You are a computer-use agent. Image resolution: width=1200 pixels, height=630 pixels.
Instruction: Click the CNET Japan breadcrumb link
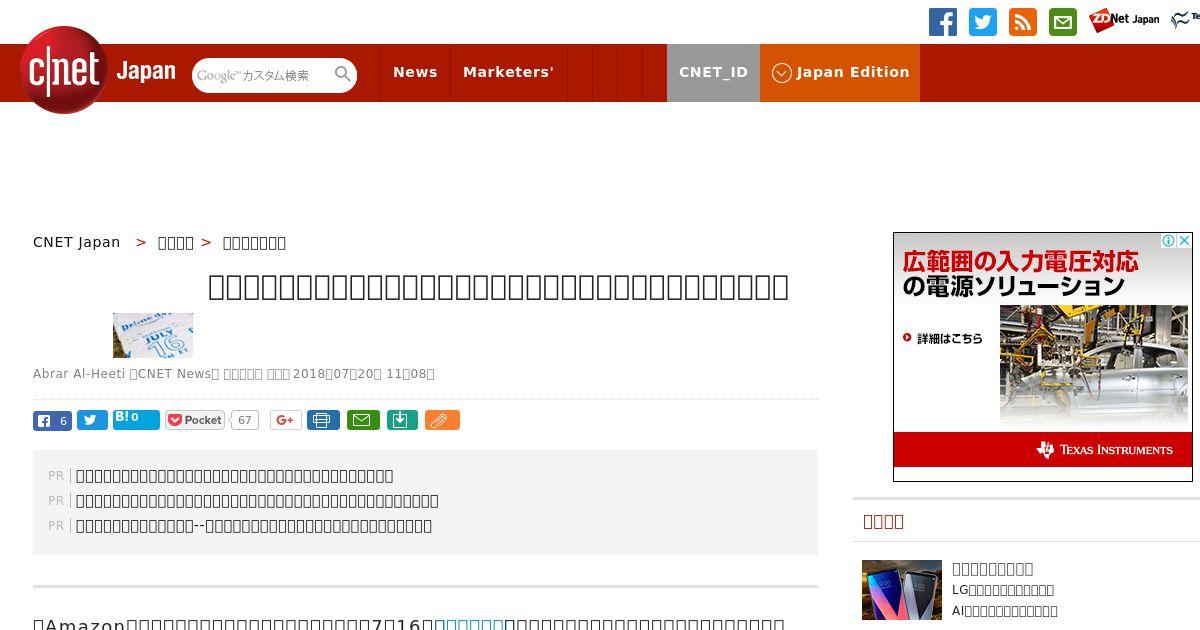tap(76, 242)
